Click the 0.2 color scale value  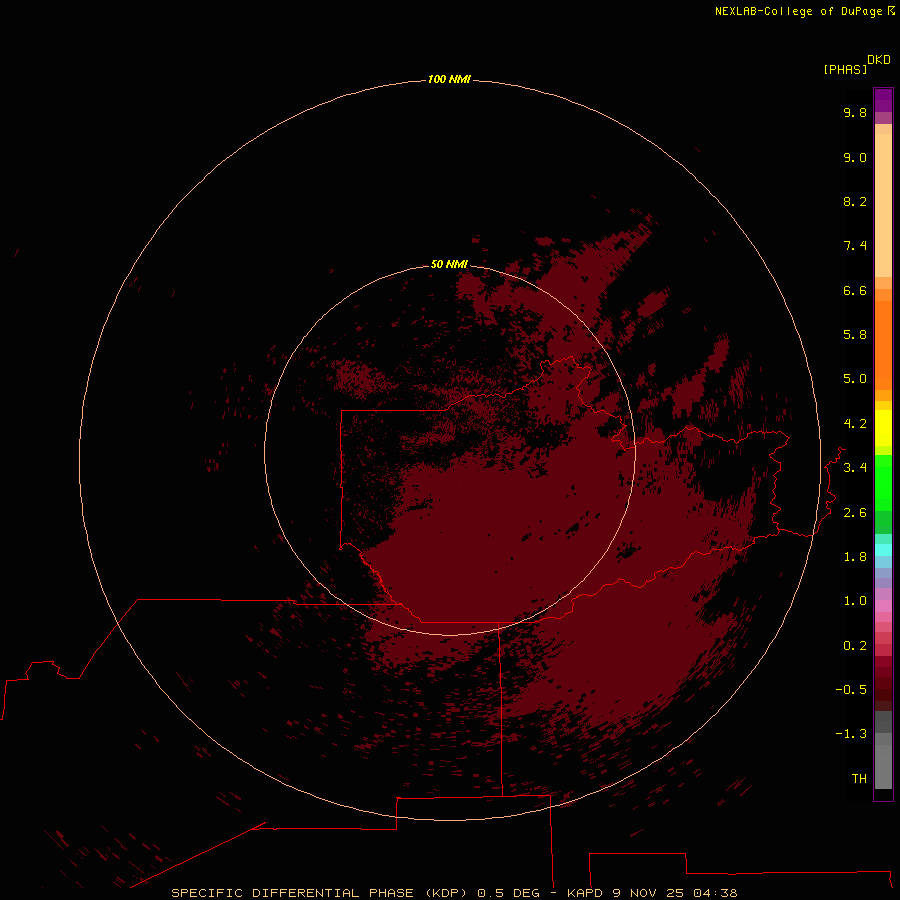click(855, 646)
